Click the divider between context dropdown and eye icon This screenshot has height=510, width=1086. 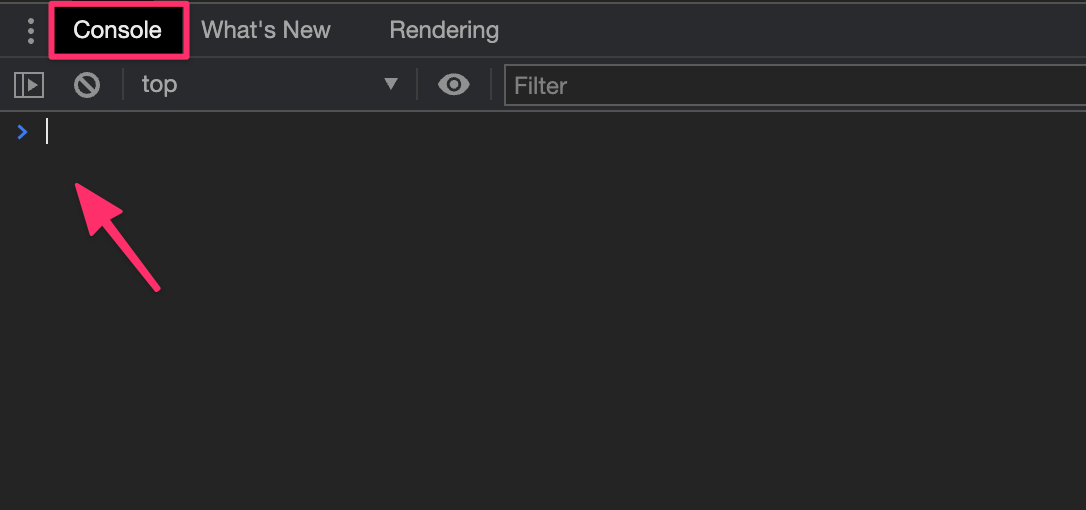[x=417, y=86]
